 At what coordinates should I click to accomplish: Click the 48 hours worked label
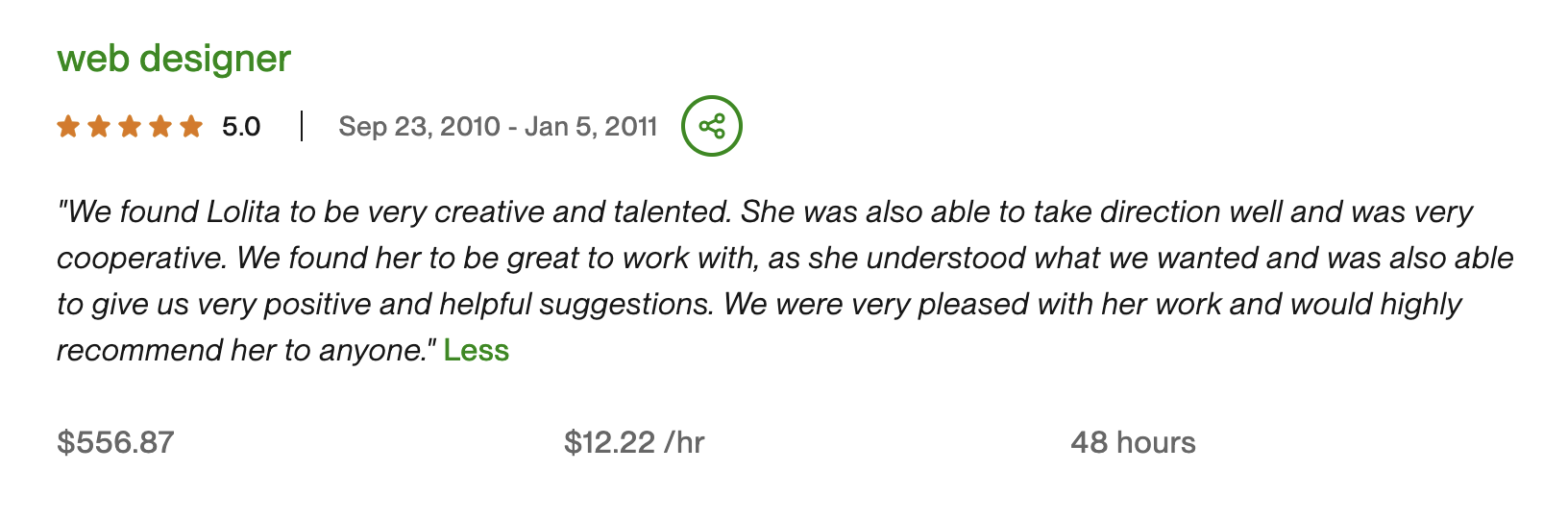pos(1133,442)
